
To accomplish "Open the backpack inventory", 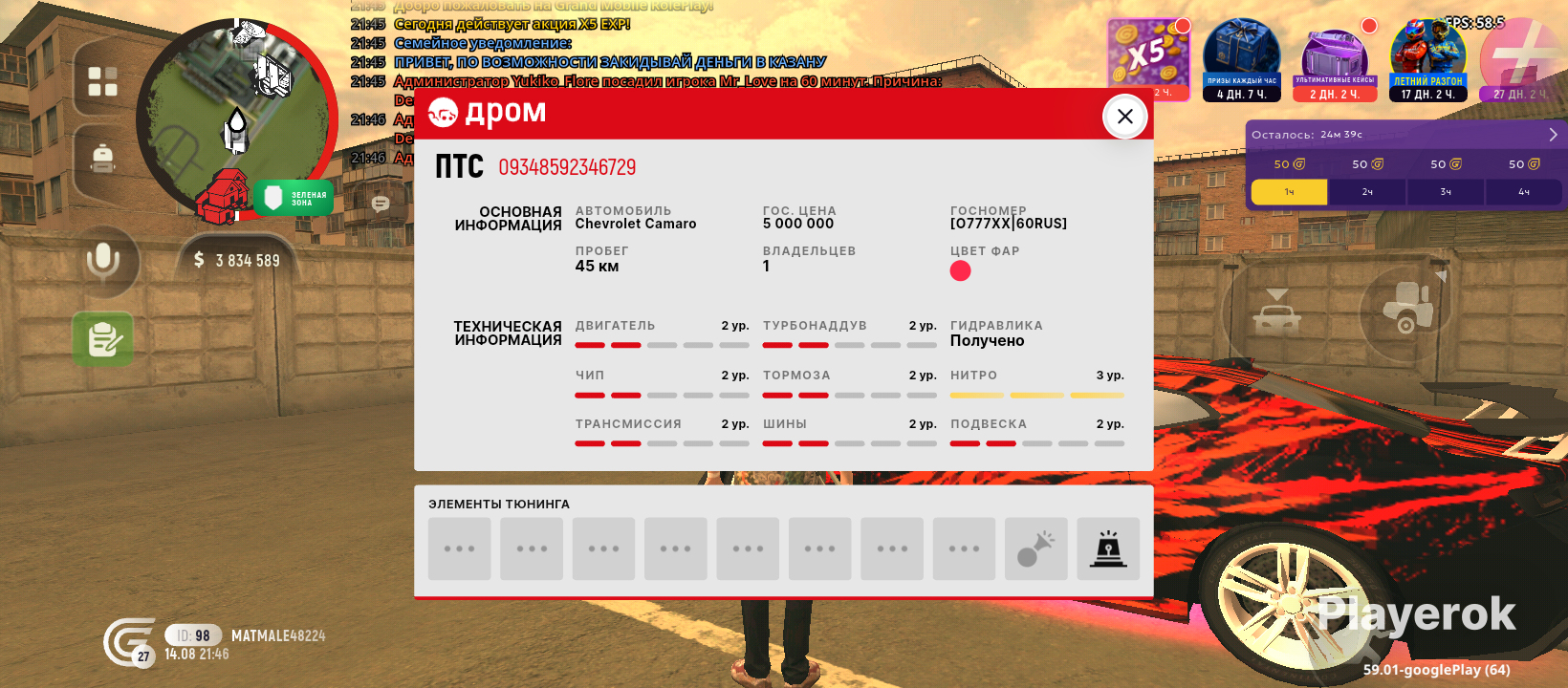I will point(102,157).
